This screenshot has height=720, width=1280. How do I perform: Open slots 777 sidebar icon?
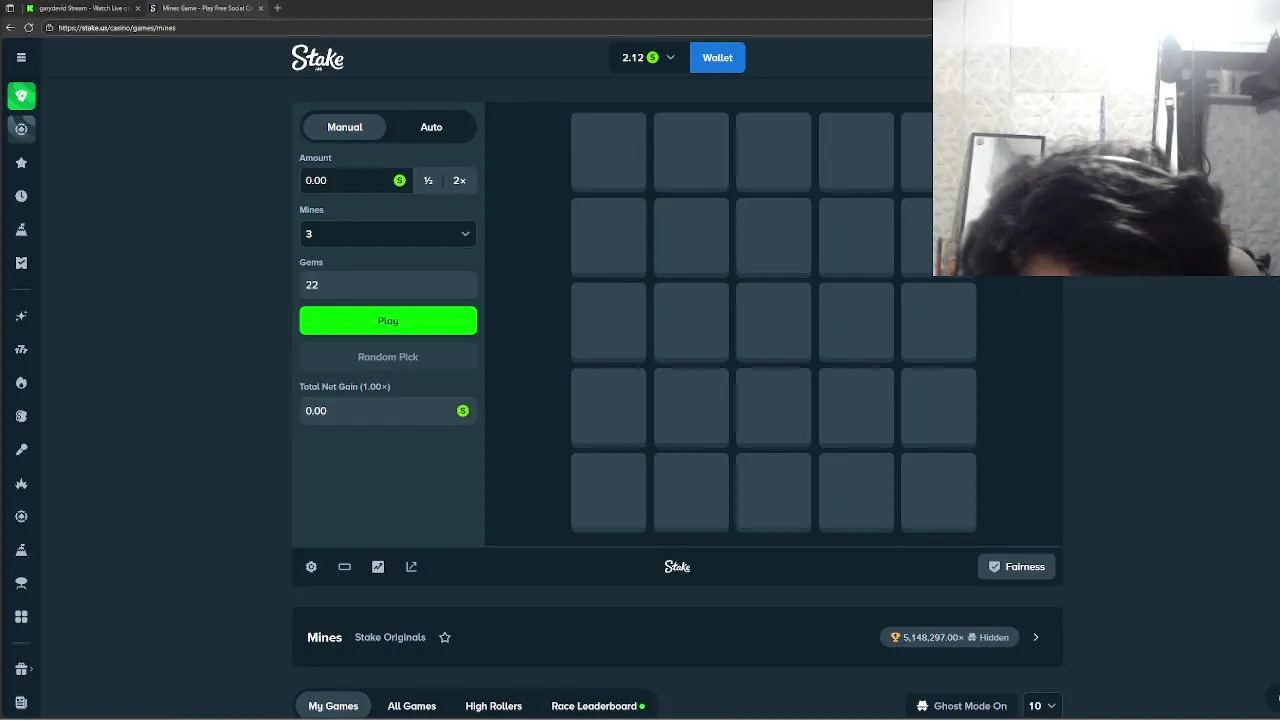21,349
